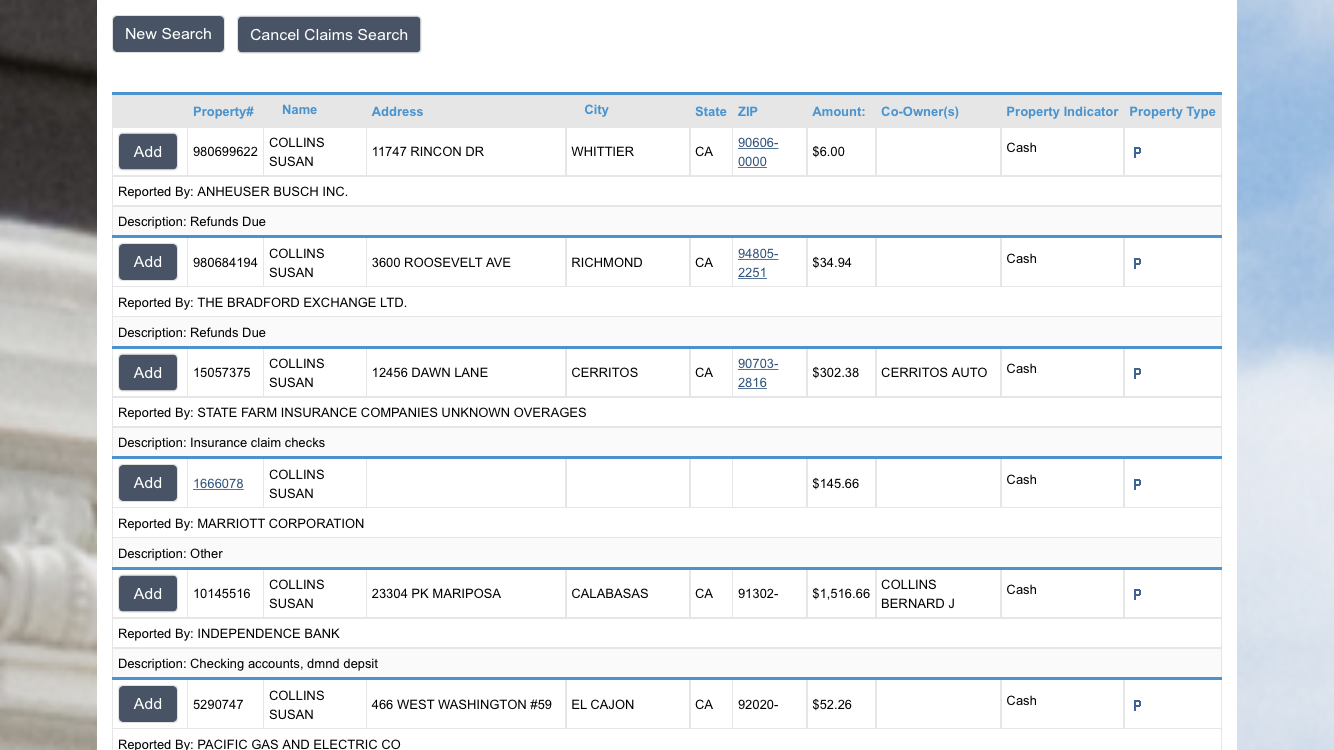Select address 23304 PK MARIPOSA

pos(434,594)
